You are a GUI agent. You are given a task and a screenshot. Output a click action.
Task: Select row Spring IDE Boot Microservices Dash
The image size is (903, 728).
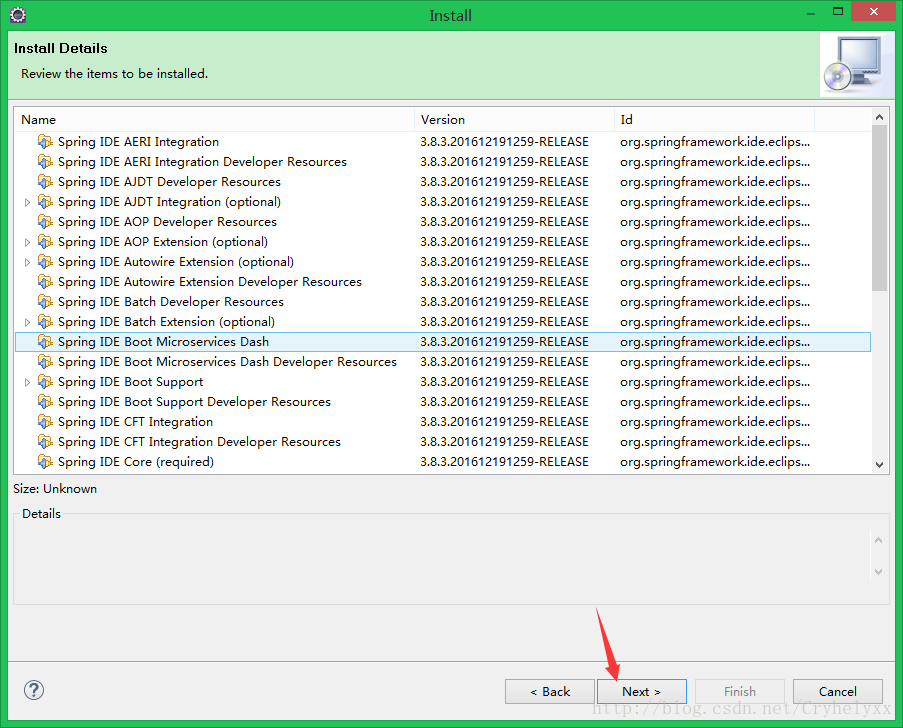[x=442, y=342]
